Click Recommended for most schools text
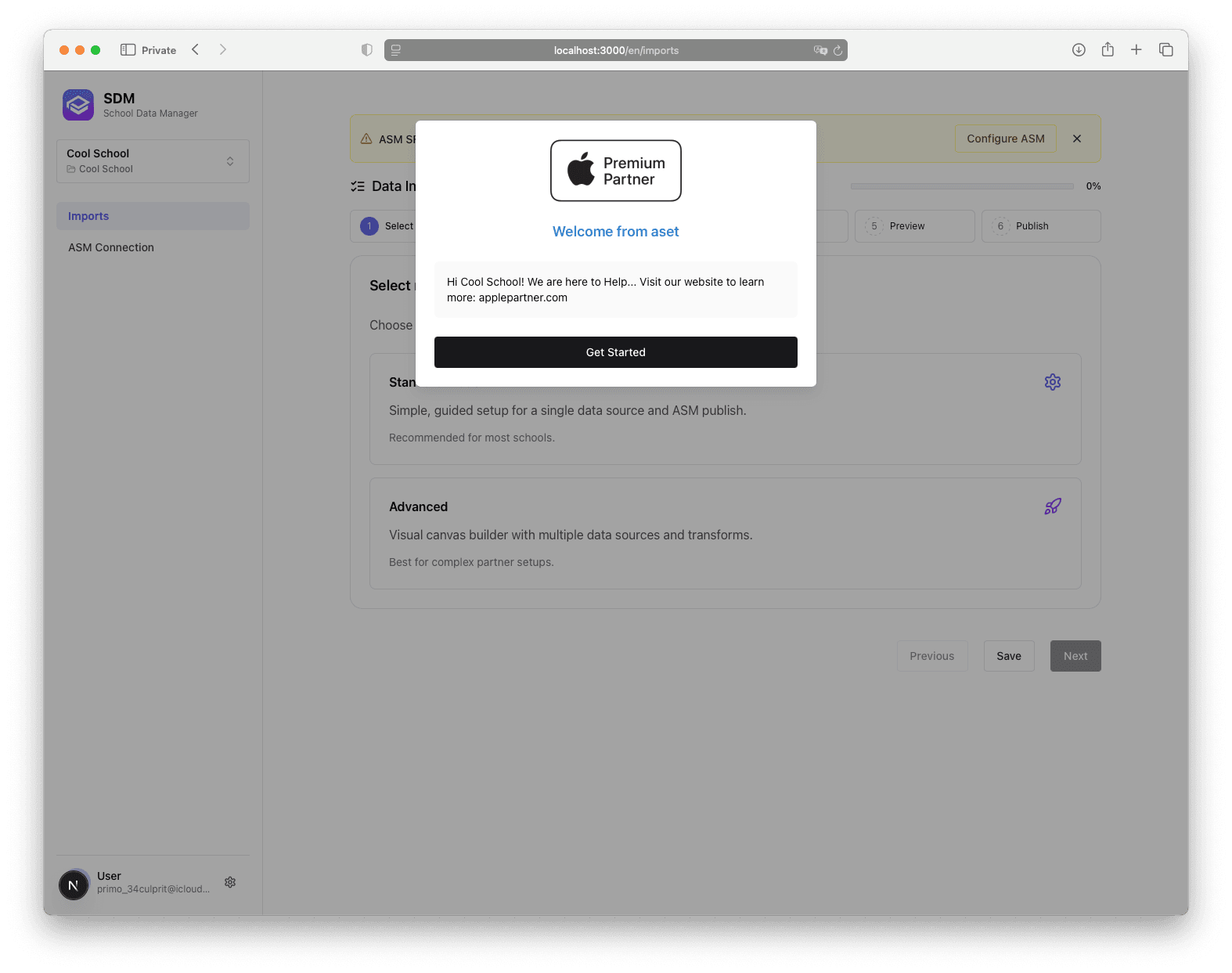 coord(472,438)
